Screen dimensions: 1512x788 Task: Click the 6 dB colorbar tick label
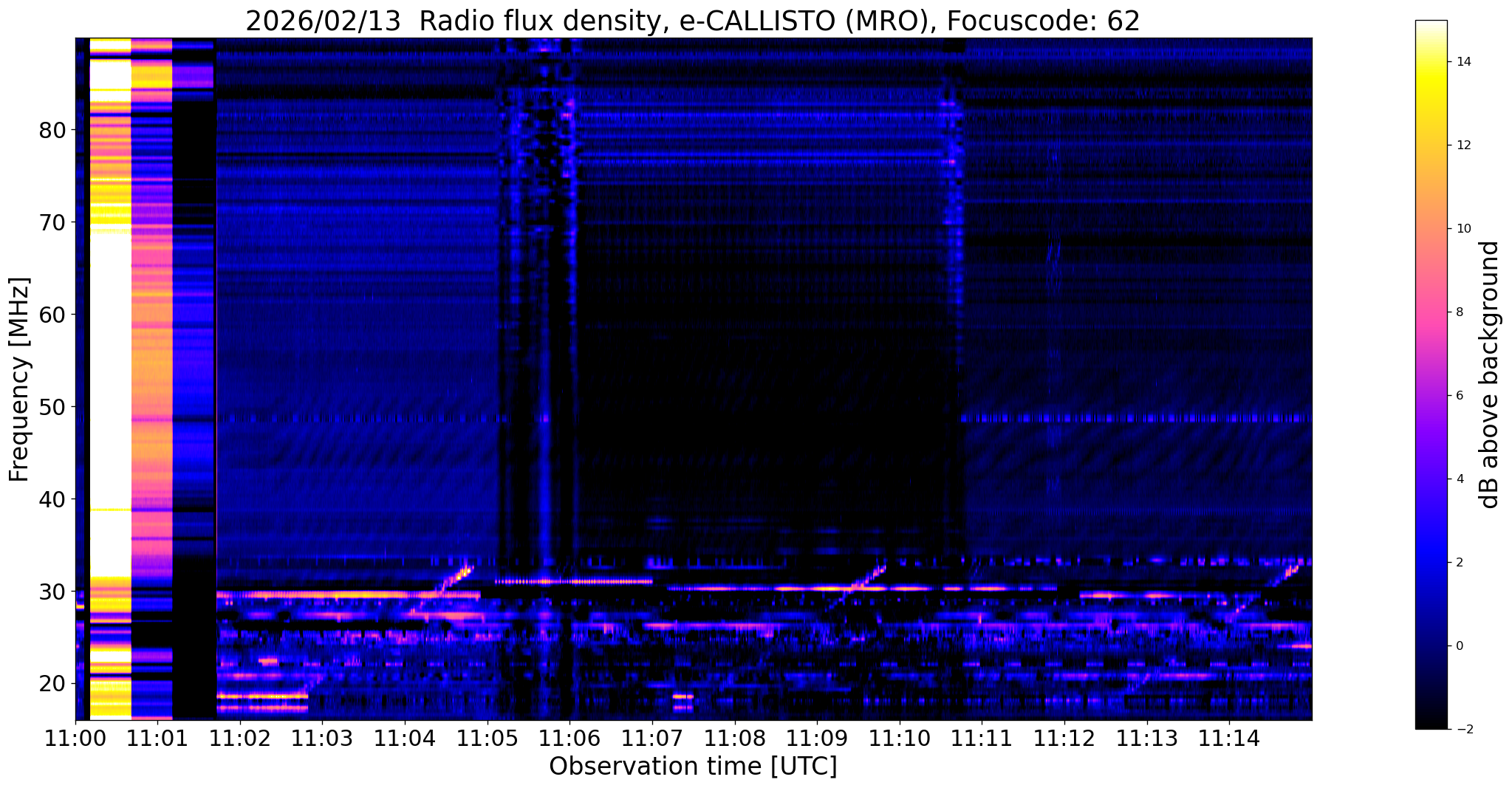click(x=1458, y=396)
